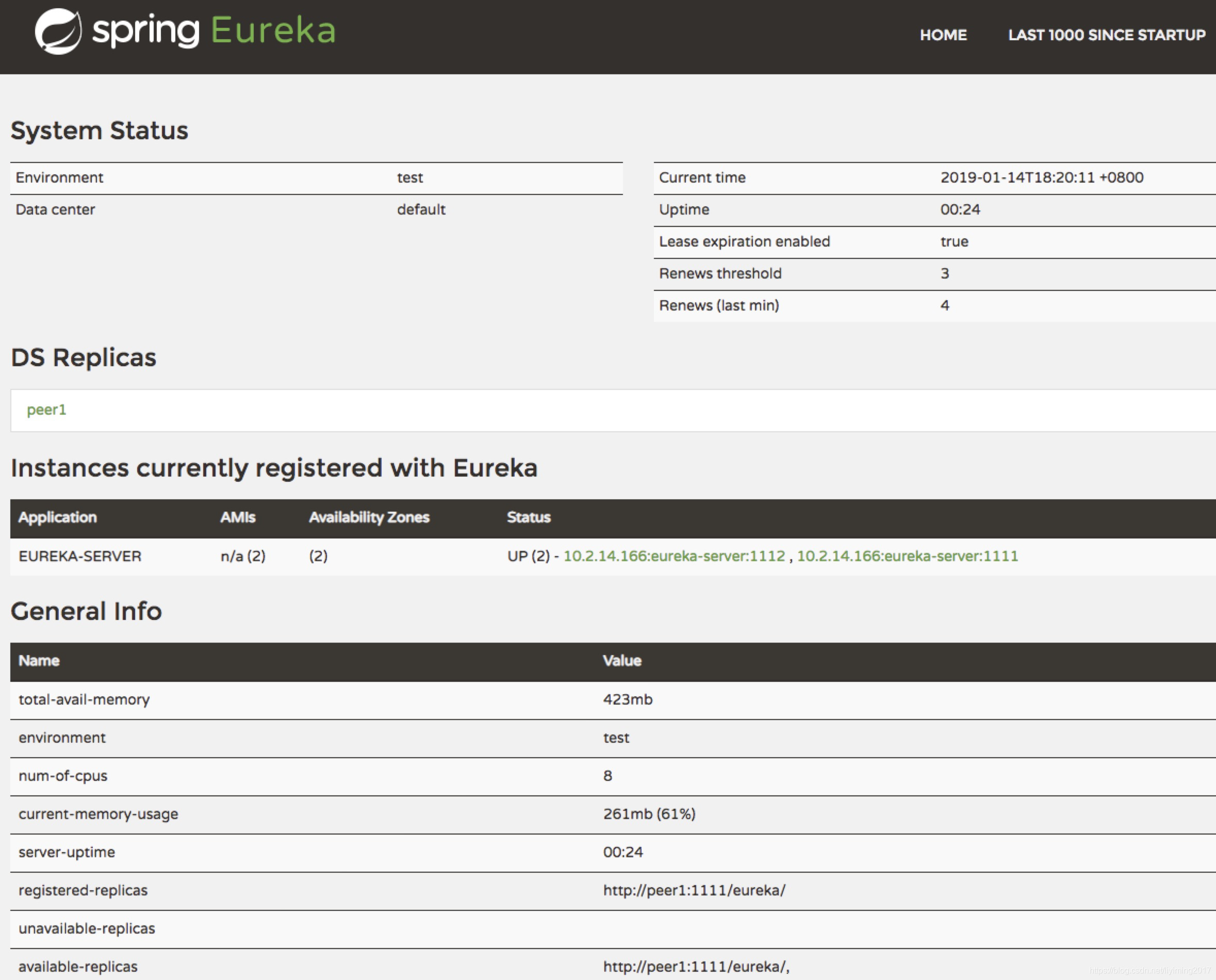The width and height of the screenshot is (1216, 980).
Task: Click the DS Replicas heading
Action: tap(84, 358)
